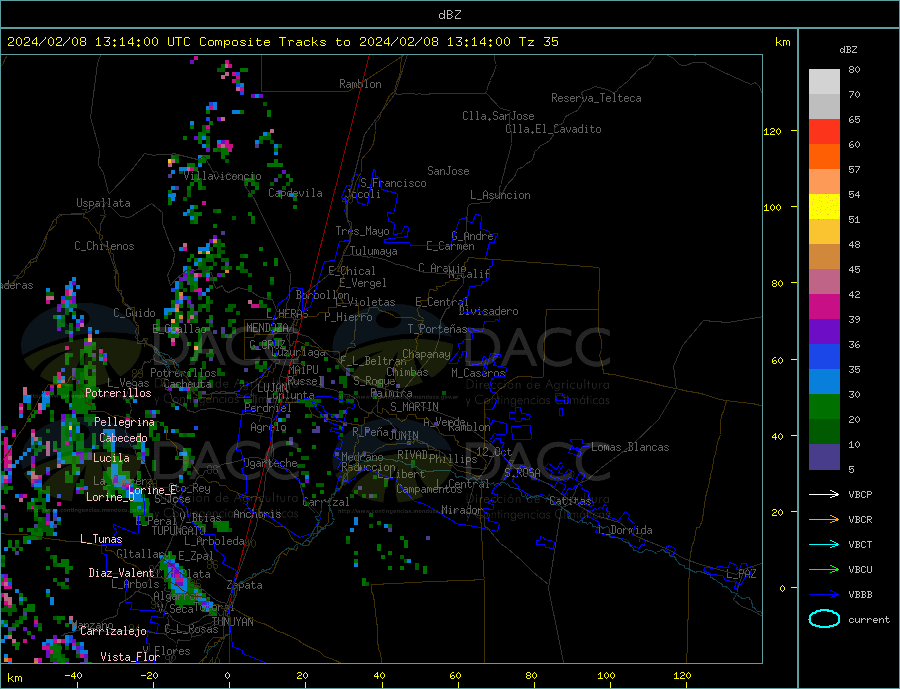Click the S_MARTIN place label
The image size is (900, 689).
[414, 407]
